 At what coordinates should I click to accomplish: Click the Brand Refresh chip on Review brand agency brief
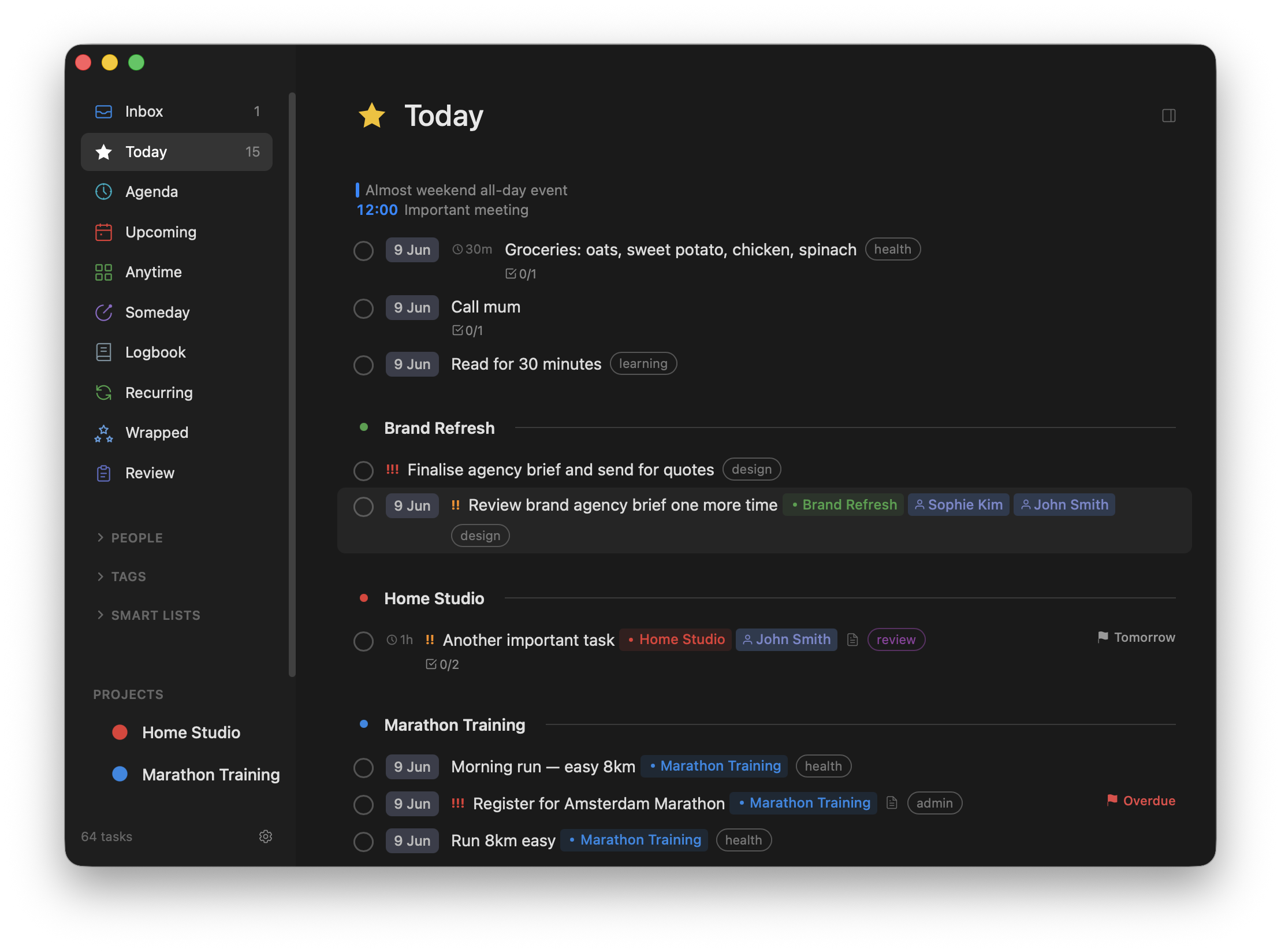(843, 505)
